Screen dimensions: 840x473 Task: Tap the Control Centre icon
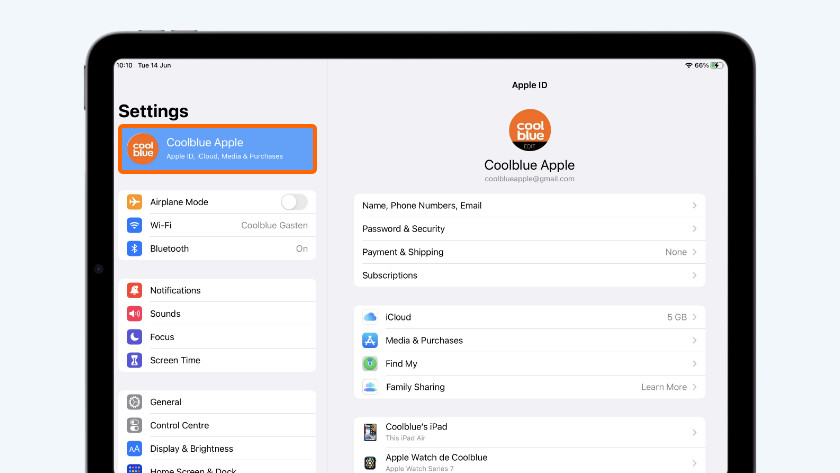(x=134, y=425)
